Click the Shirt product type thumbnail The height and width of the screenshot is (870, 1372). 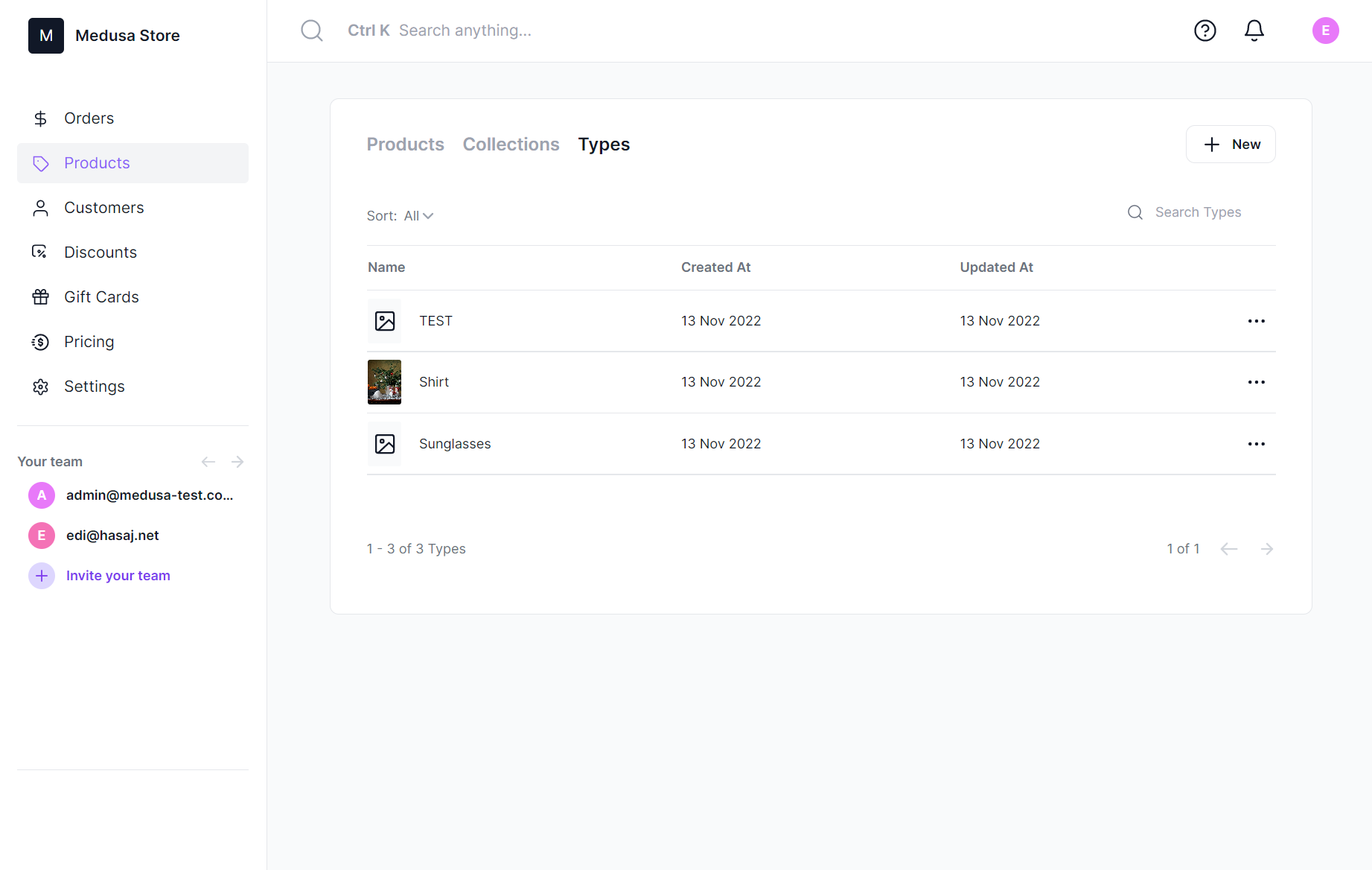[384, 381]
